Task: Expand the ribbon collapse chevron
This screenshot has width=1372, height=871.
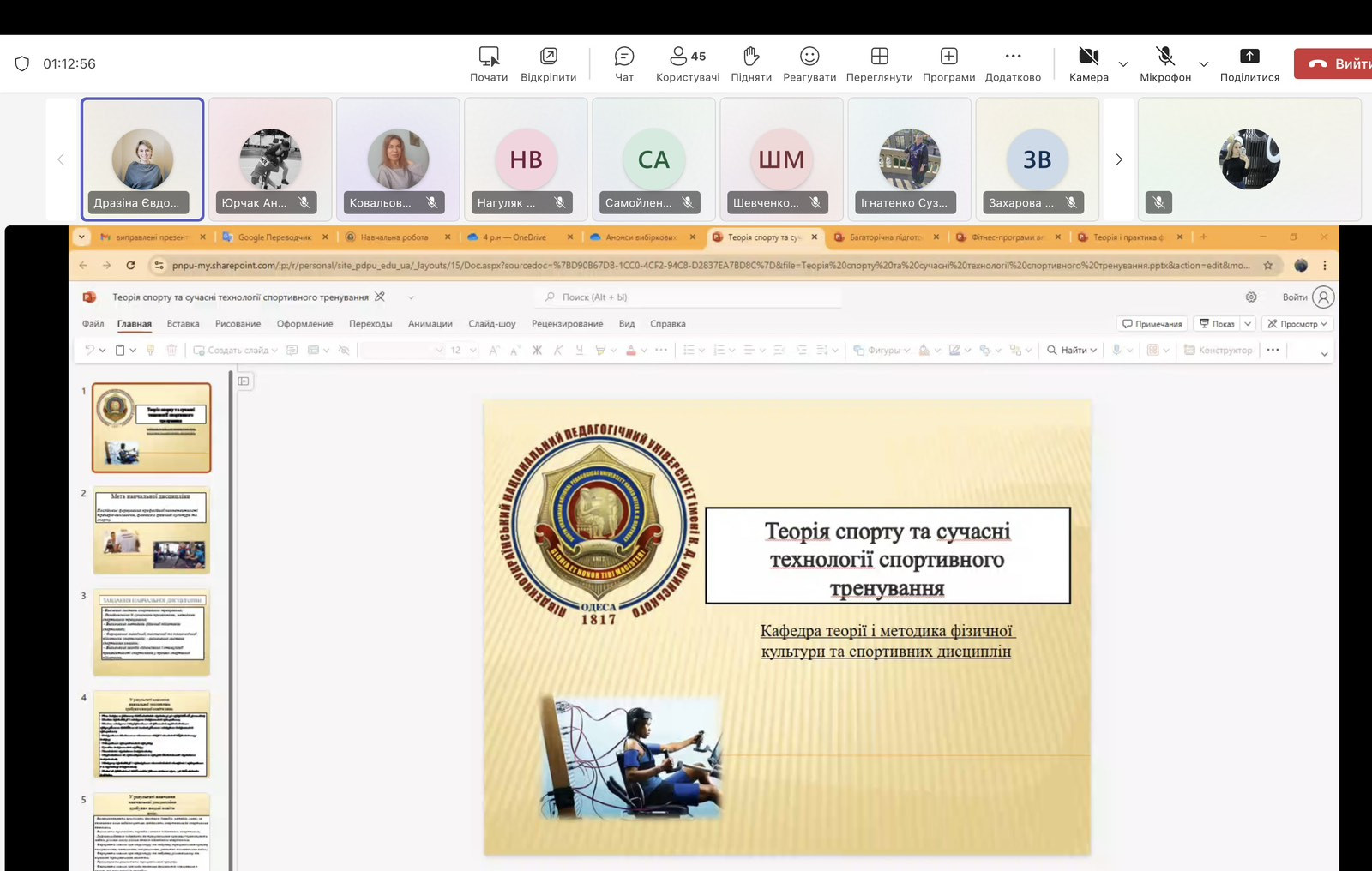Action: point(1324,353)
